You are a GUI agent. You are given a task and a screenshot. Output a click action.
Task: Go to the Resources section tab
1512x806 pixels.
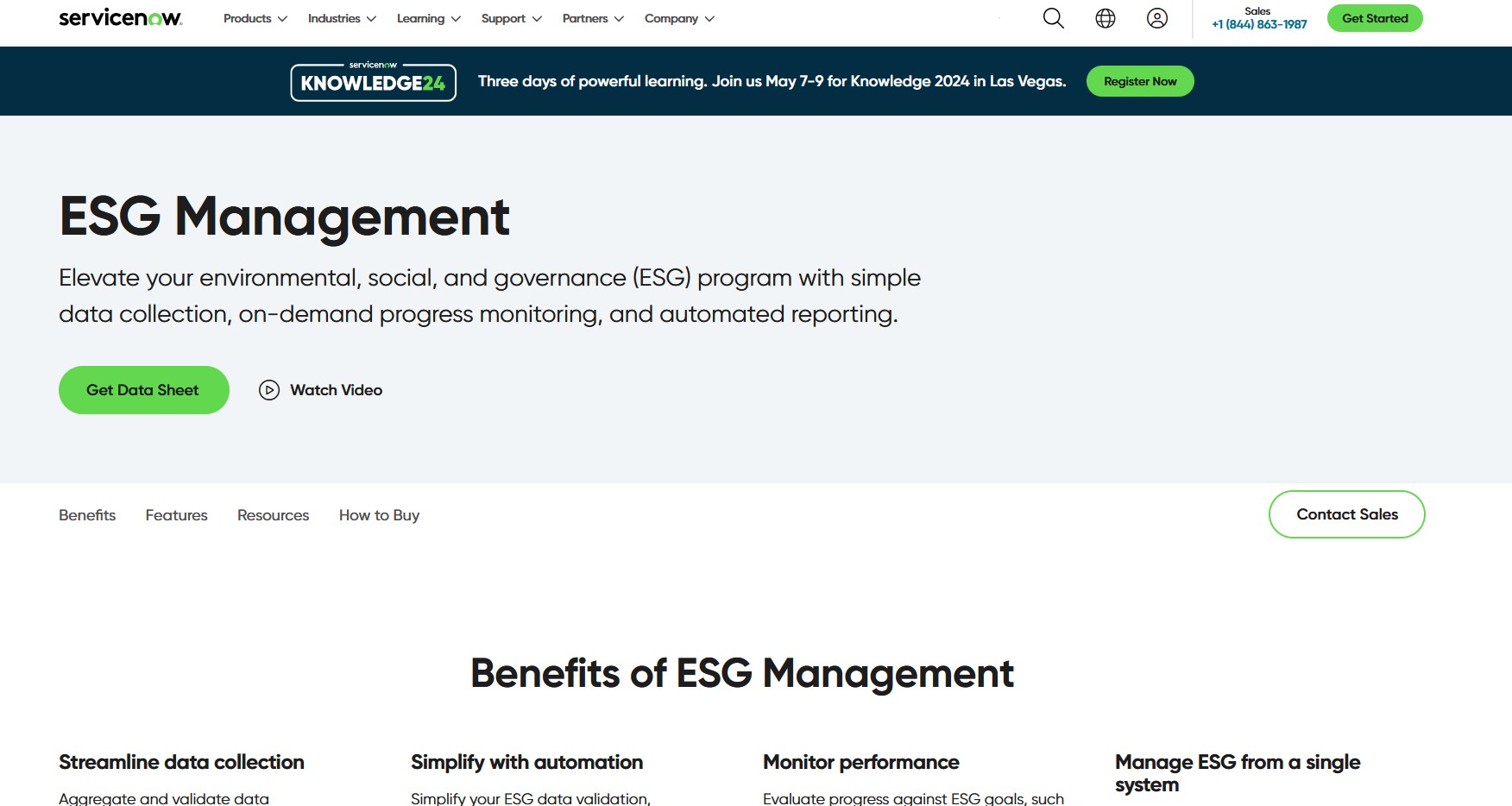(x=273, y=515)
